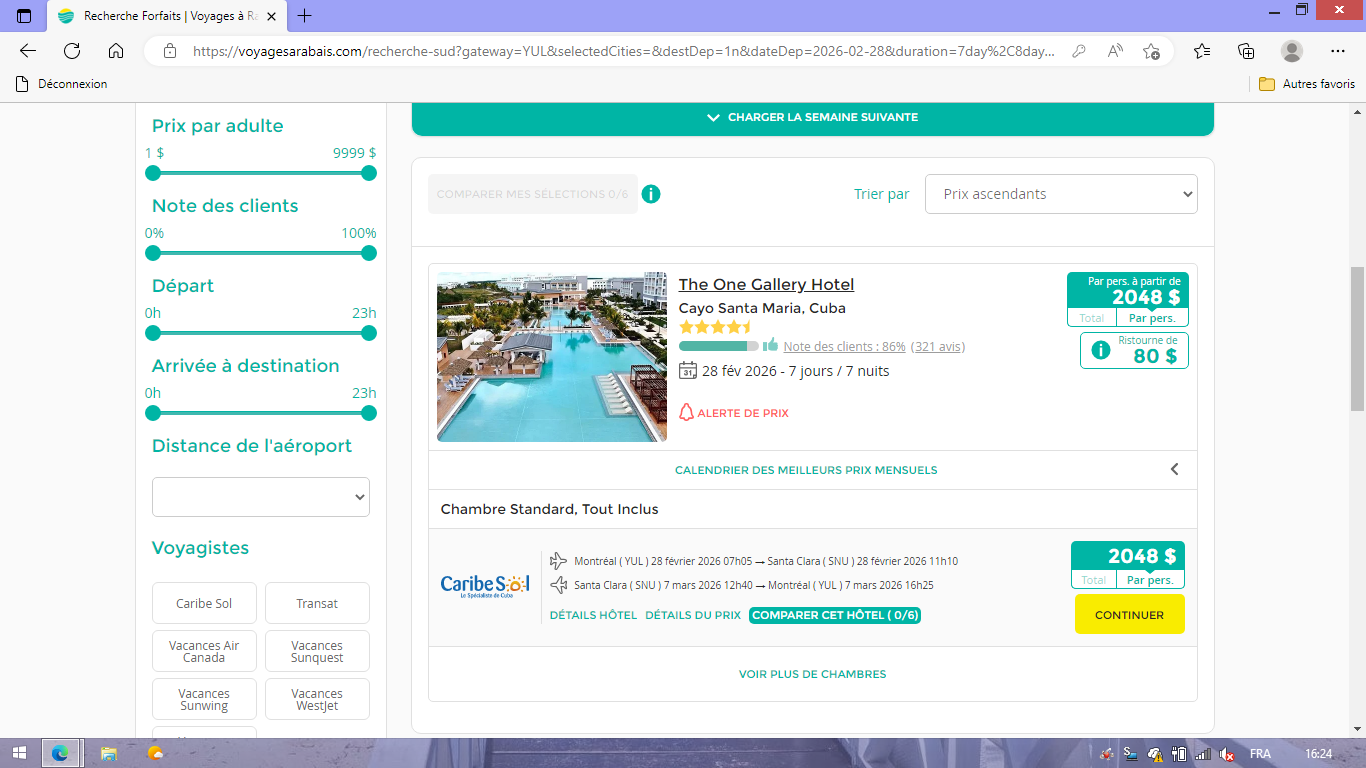1366x768 pixels.
Task: Click the info icon beside Comparer mes sélections
Action: pos(651,194)
